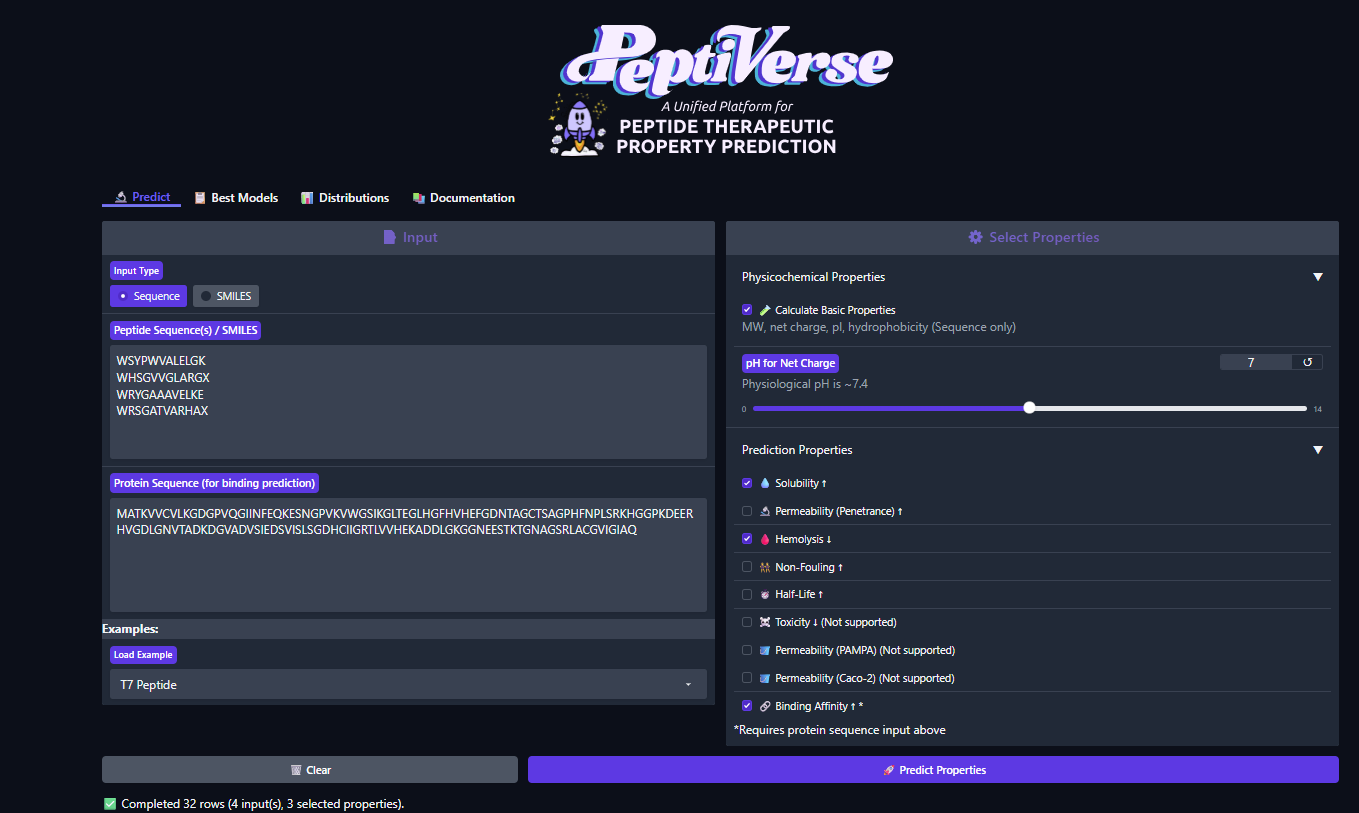Click the icon beside Half-Life
This screenshot has width=1359, height=813.
(765, 594)
